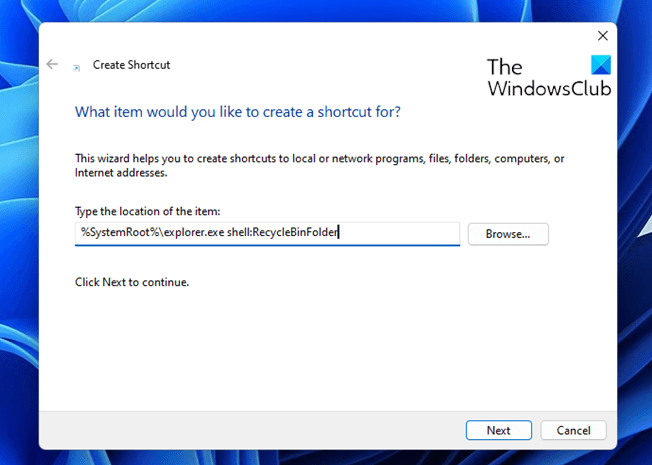Image resolution: width=652 pixels, height=465 pixels.
Task: Click the shortcut icon beside Create Shortcut title
Action: 77,67
